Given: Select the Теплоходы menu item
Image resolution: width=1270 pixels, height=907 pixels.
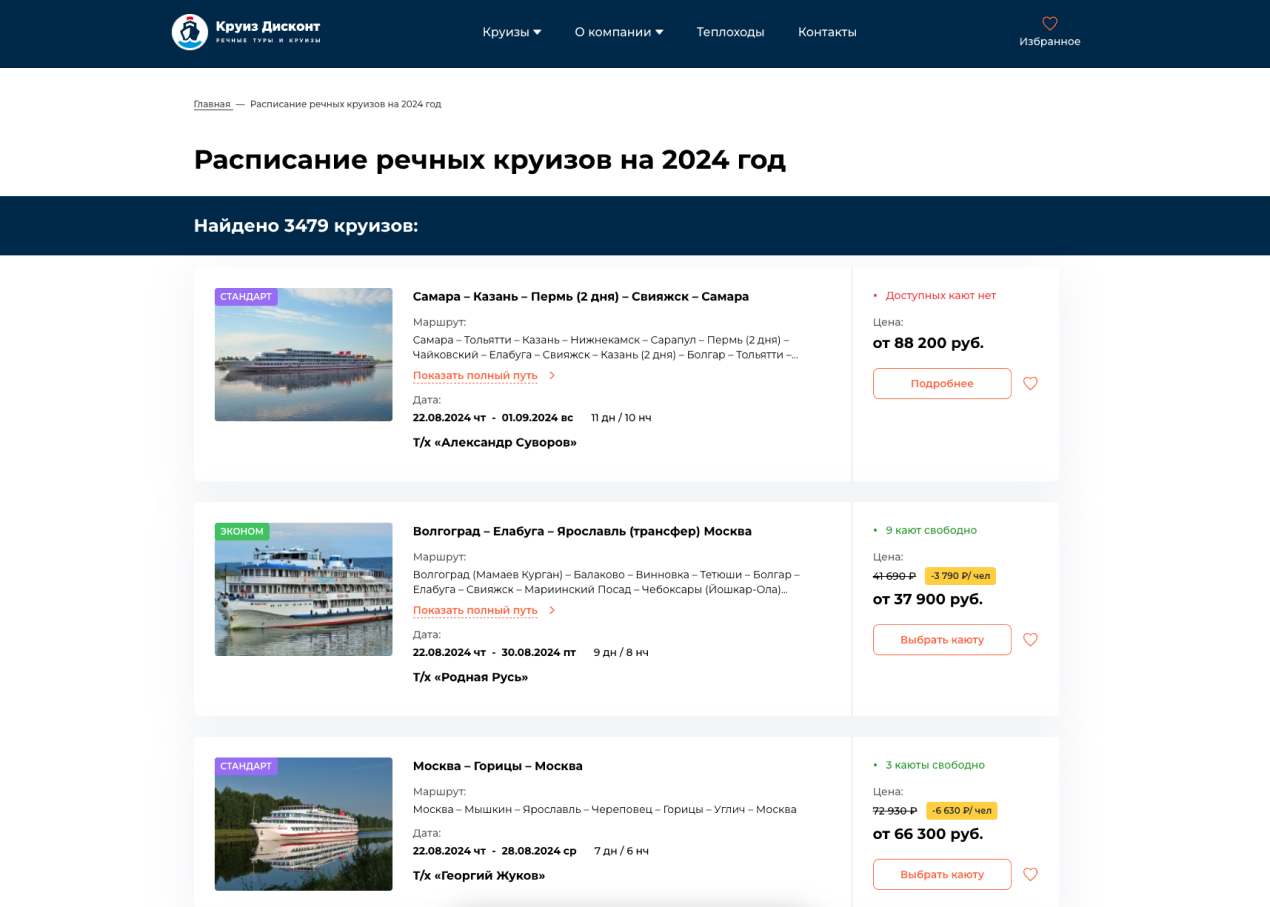Looking at the screenshot, I should pos(730,31).
